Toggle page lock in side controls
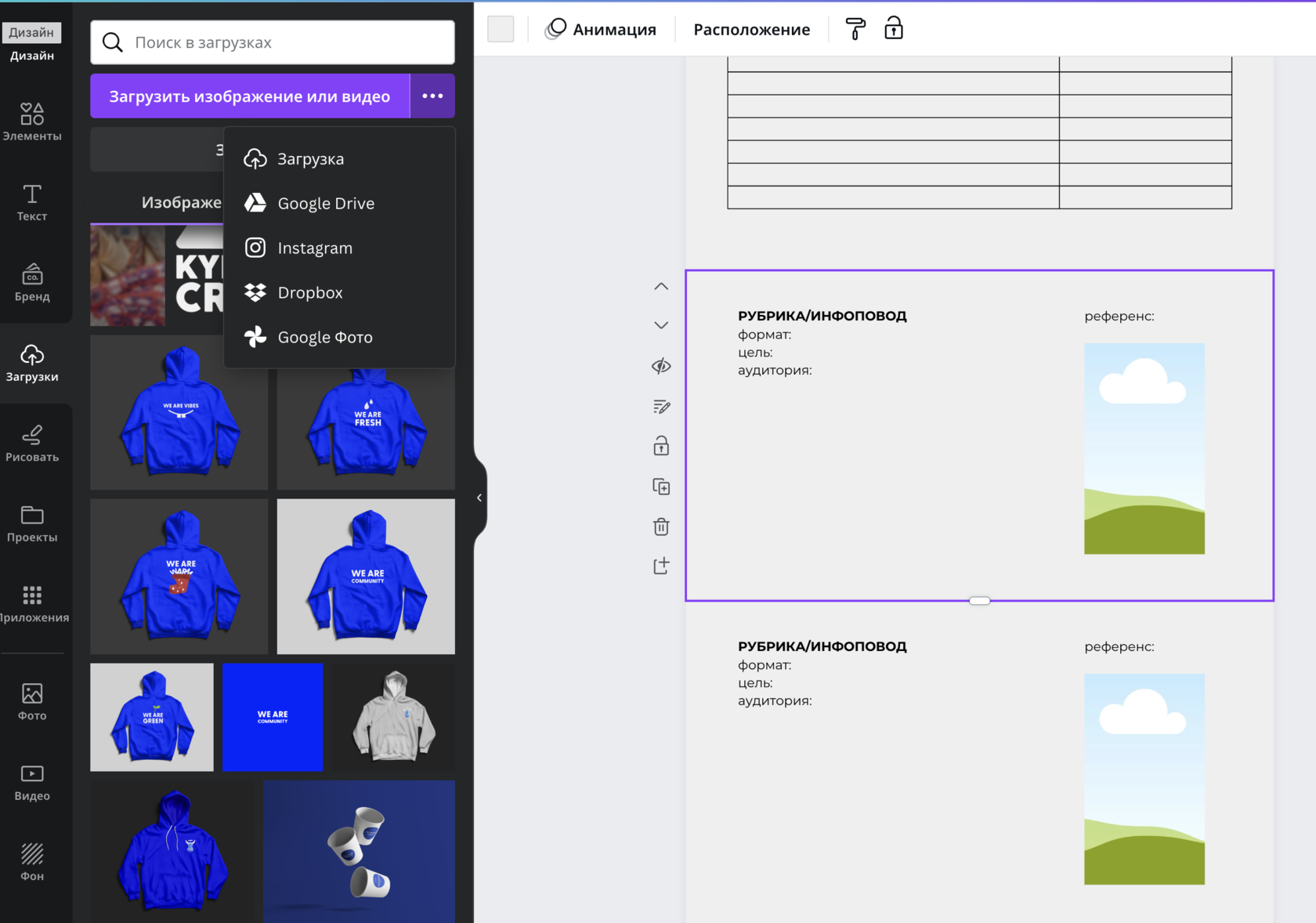Image resolution: width=1316 pixels, height=923 pixels. pyautogui.click(x=661, y=446)
